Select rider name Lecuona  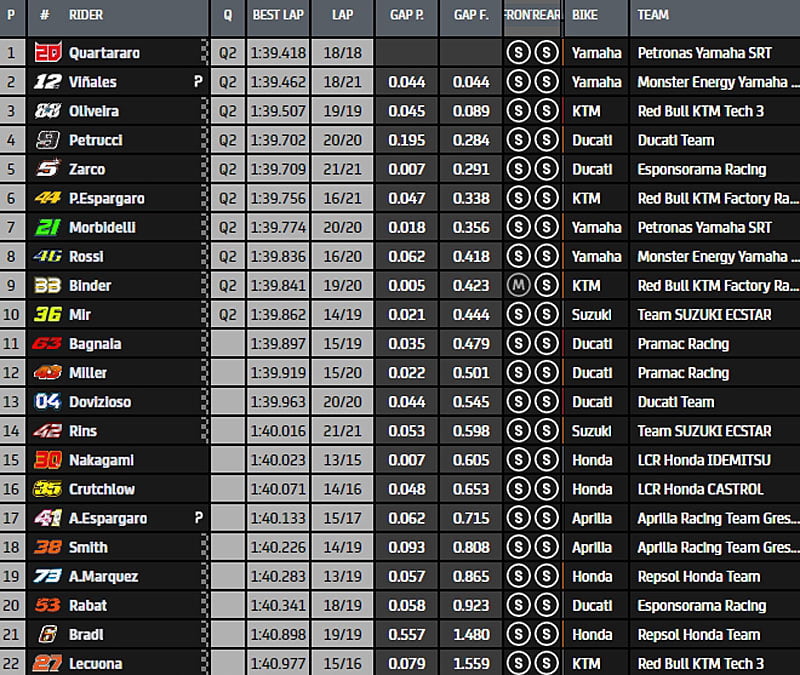click(x=95, y=664)
